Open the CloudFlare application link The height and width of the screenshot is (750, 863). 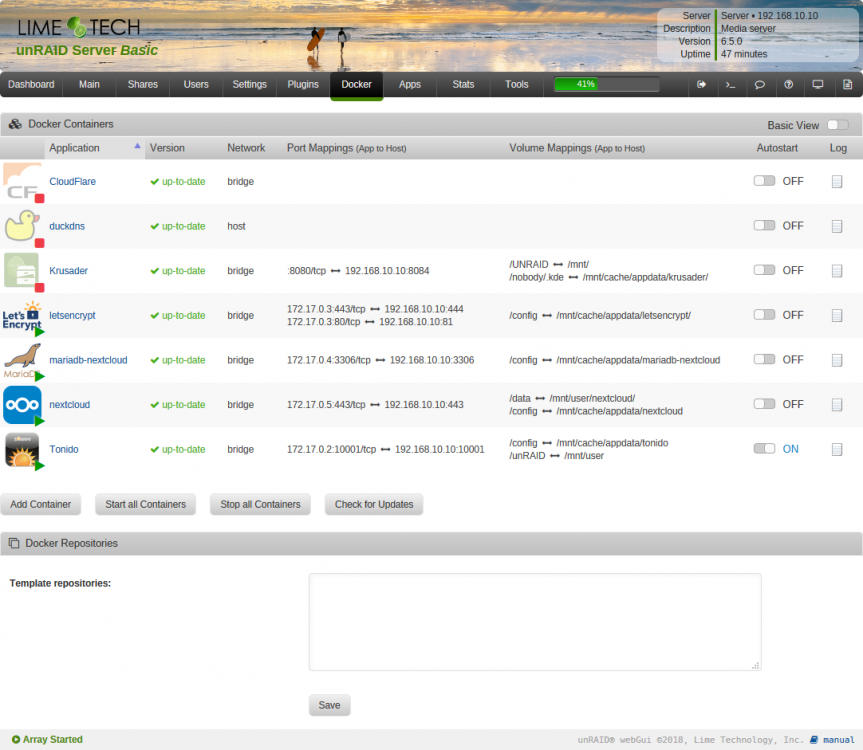coord(73,182)
